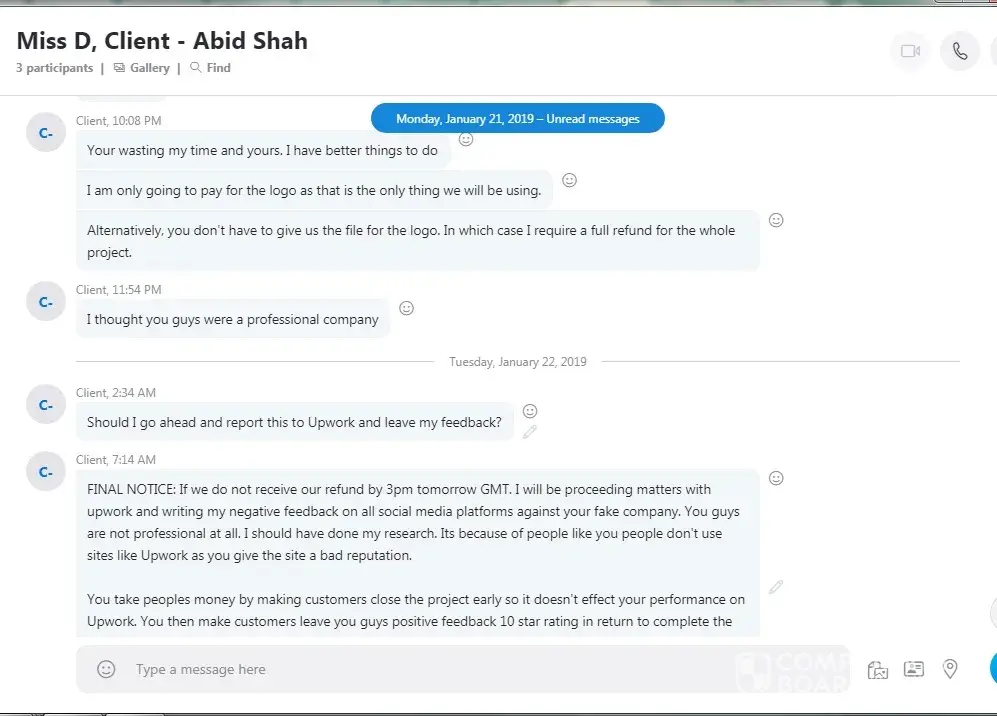The height and width of the screenshot is (716, 997).
Task: Click the add files icon
Action: [x=878, y=669]
